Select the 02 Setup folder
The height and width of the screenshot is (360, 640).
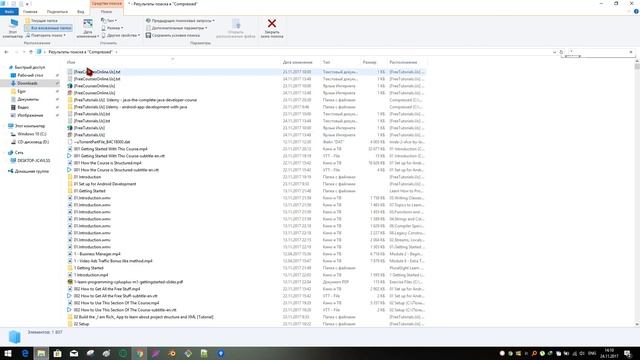pyautogui.click(x=81, y=324)
